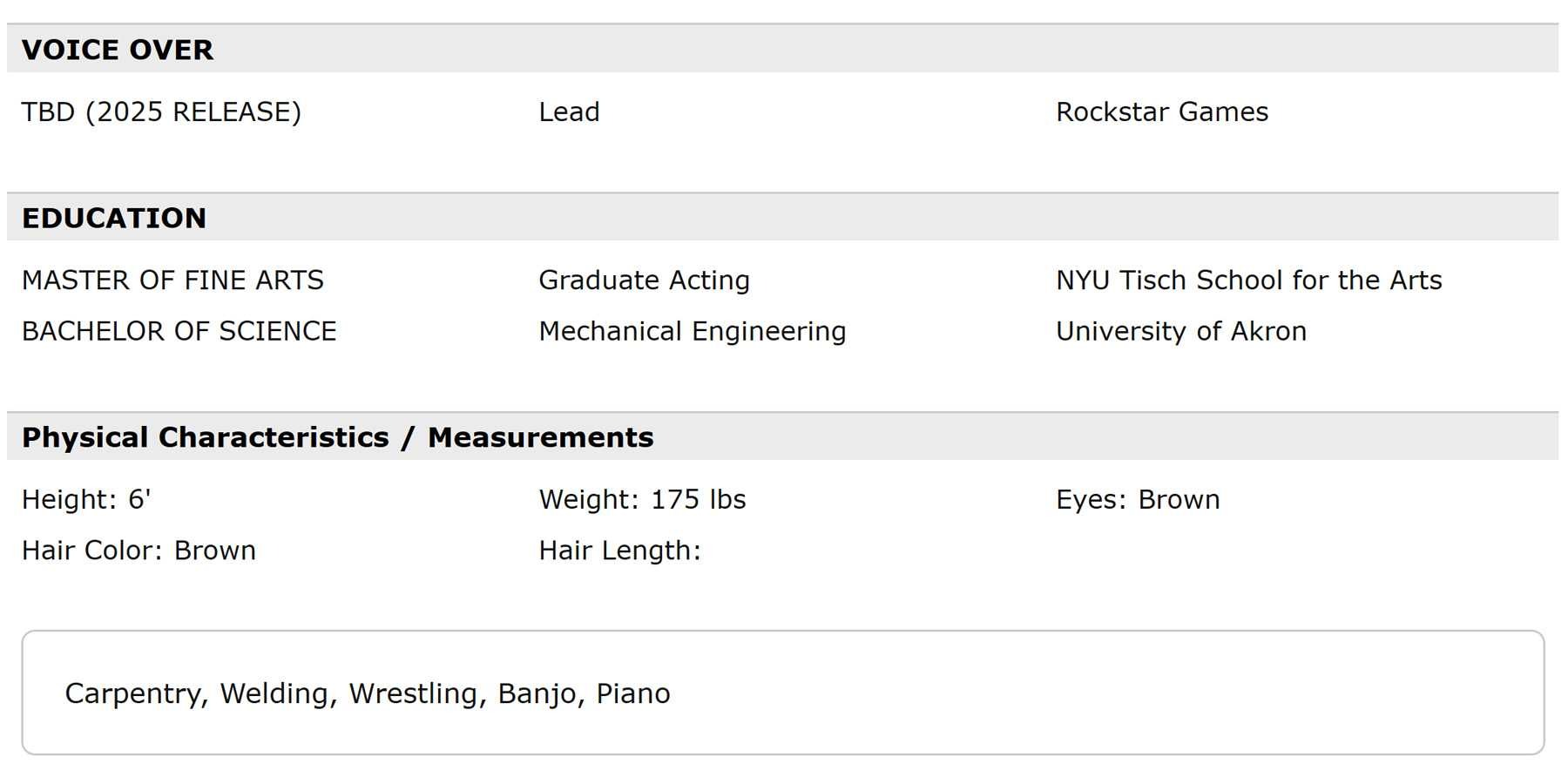Viewport: 1568px width, 784px height.
Task: Click the Weight: 175 lbs measurement
Action: click(x=642, y=500)
